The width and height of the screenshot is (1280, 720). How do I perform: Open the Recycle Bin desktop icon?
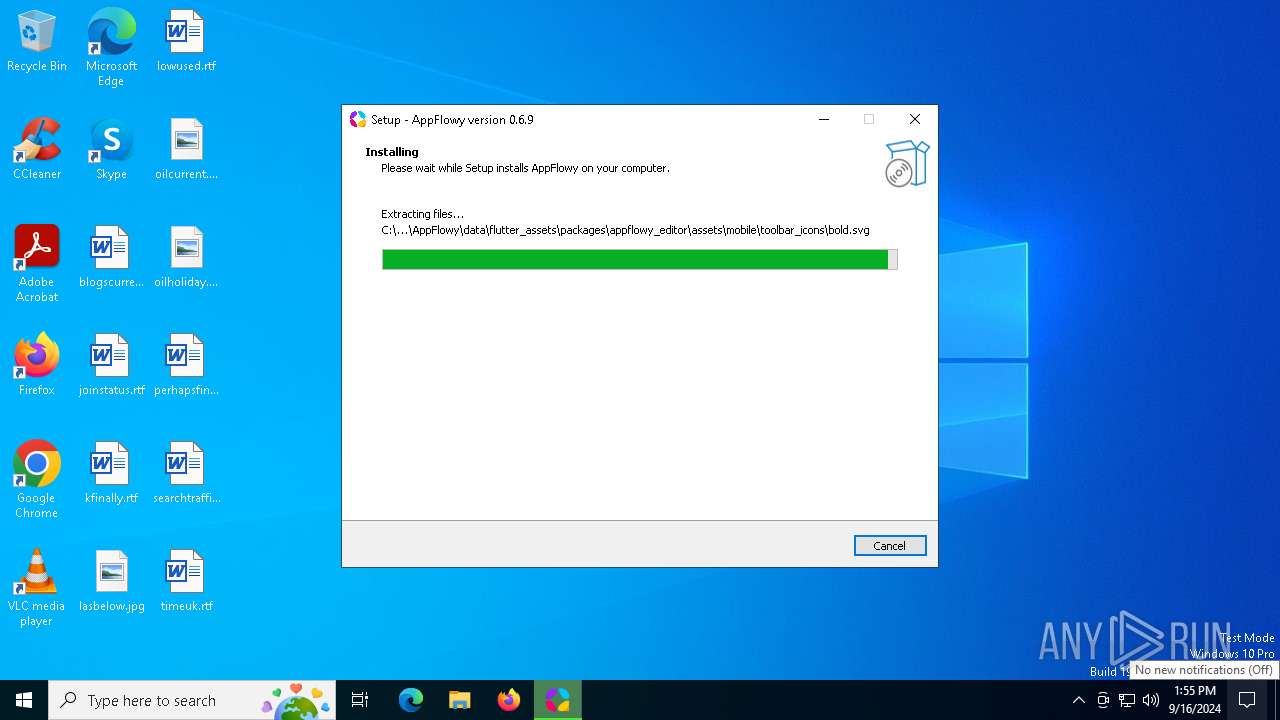coord(37,42)
